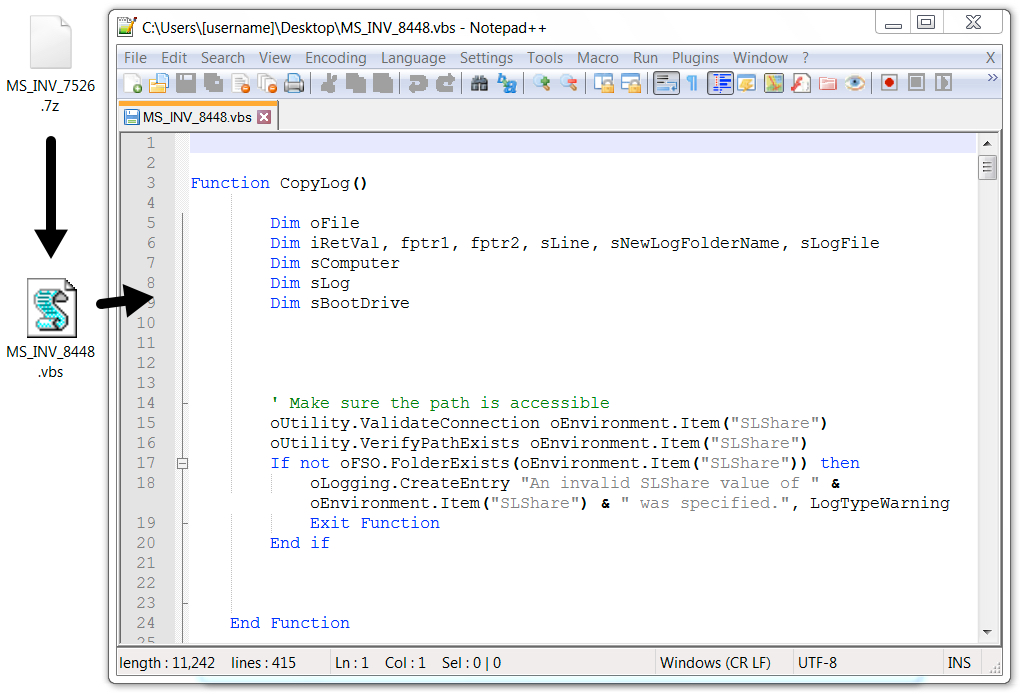Click the vertical scrollbar thumb
The height and width of the screenshot is (697, 1020).
pos(987,167)
